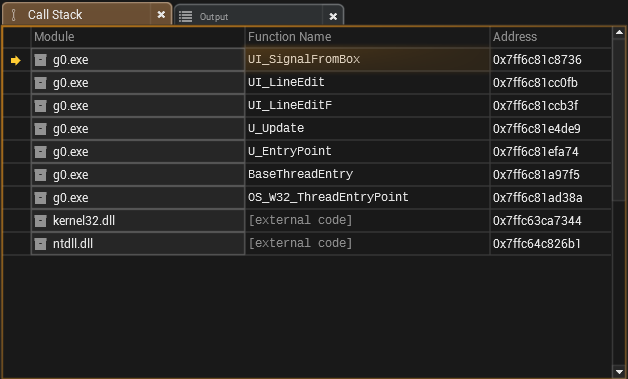
Task: Collapse the g0.exe module for UI_LineEditF row
Action: click(x=40, y=106)
